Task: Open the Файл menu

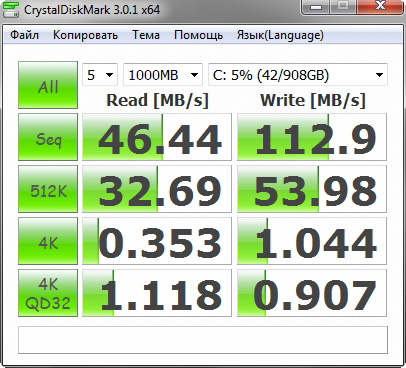Action: point(24,35)
